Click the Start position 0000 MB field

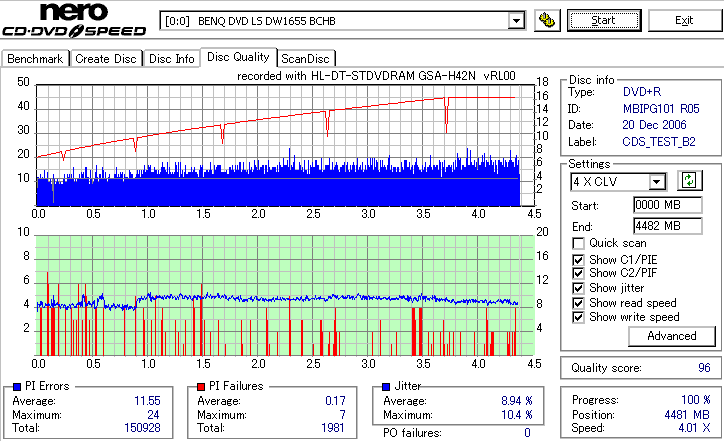668,205
